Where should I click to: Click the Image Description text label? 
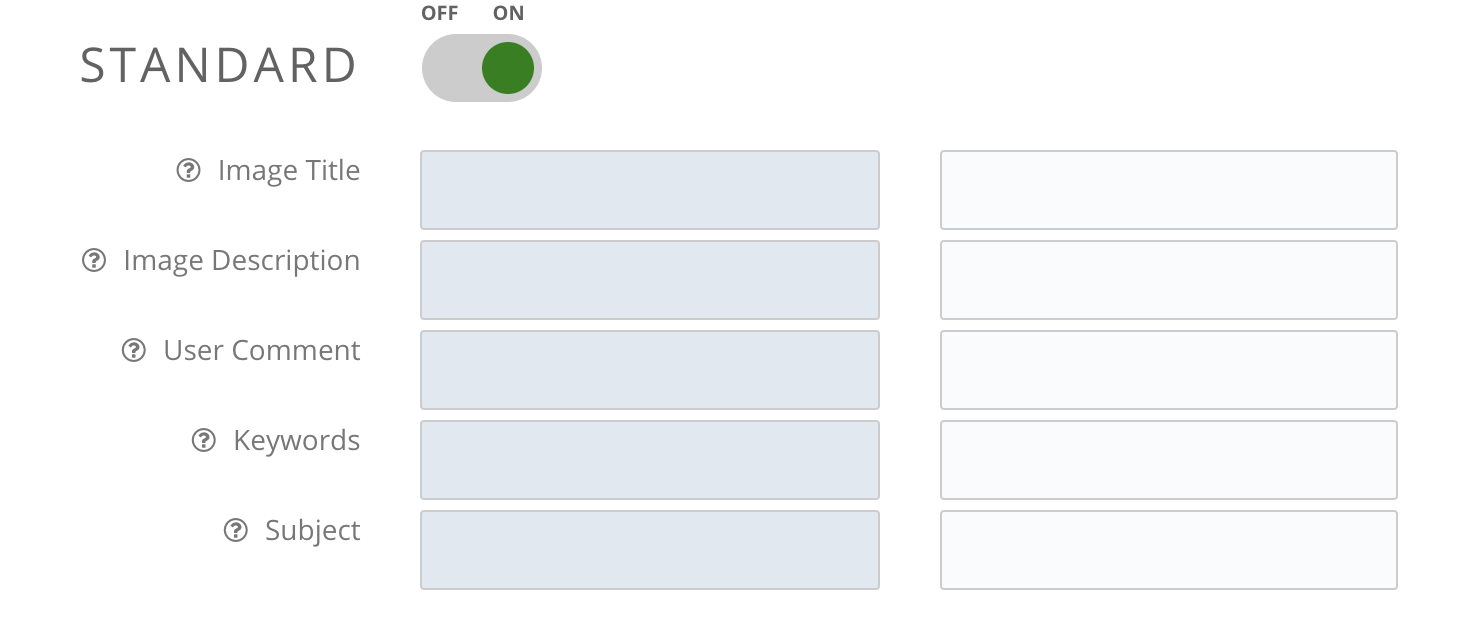[x=242, y=261]
